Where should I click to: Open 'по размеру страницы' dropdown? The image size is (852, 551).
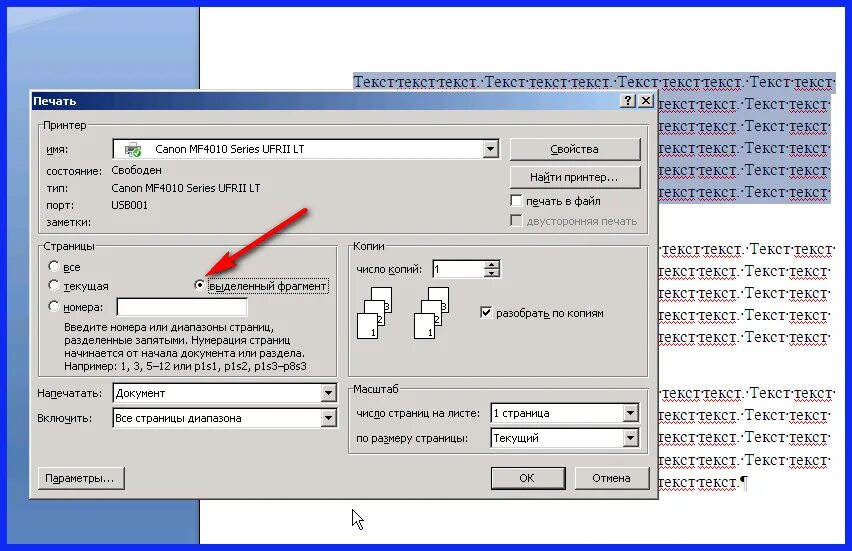[630, 438]
